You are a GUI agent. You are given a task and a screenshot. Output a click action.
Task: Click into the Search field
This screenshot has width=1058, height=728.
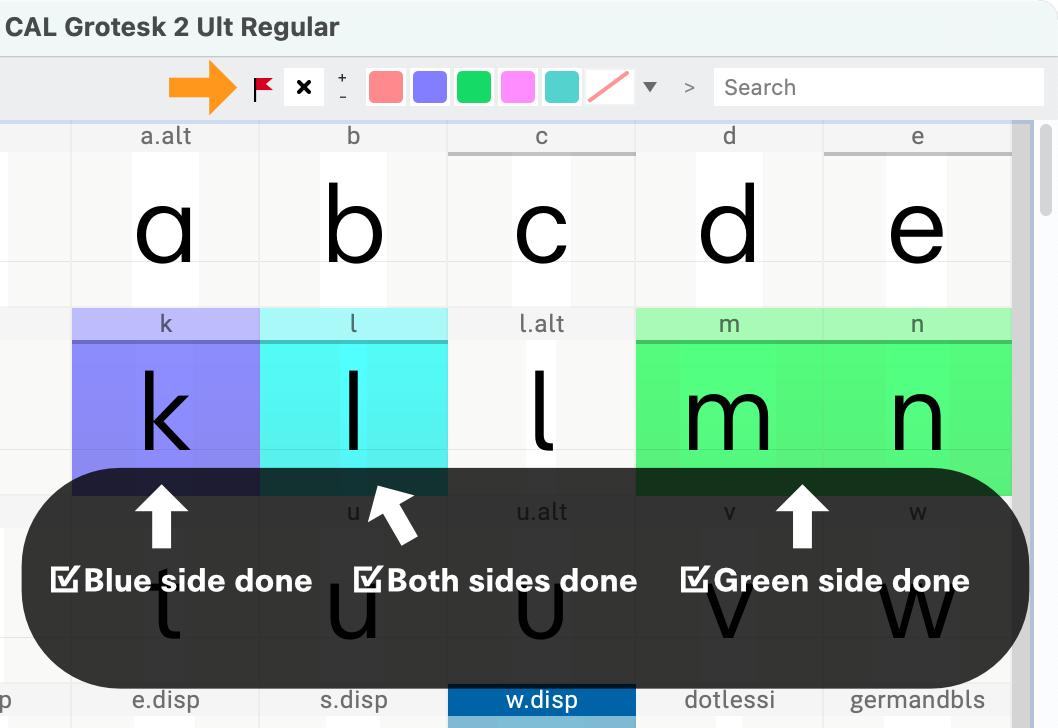pos(879,87)
